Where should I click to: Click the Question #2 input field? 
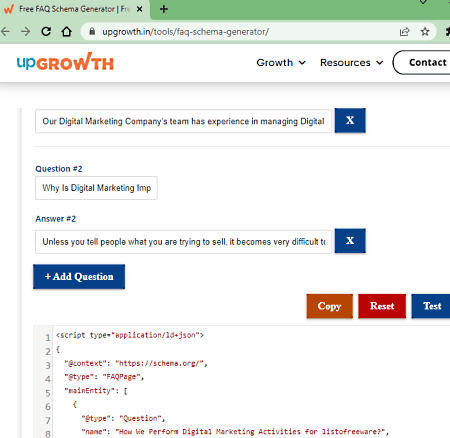(x=96, y=188)
